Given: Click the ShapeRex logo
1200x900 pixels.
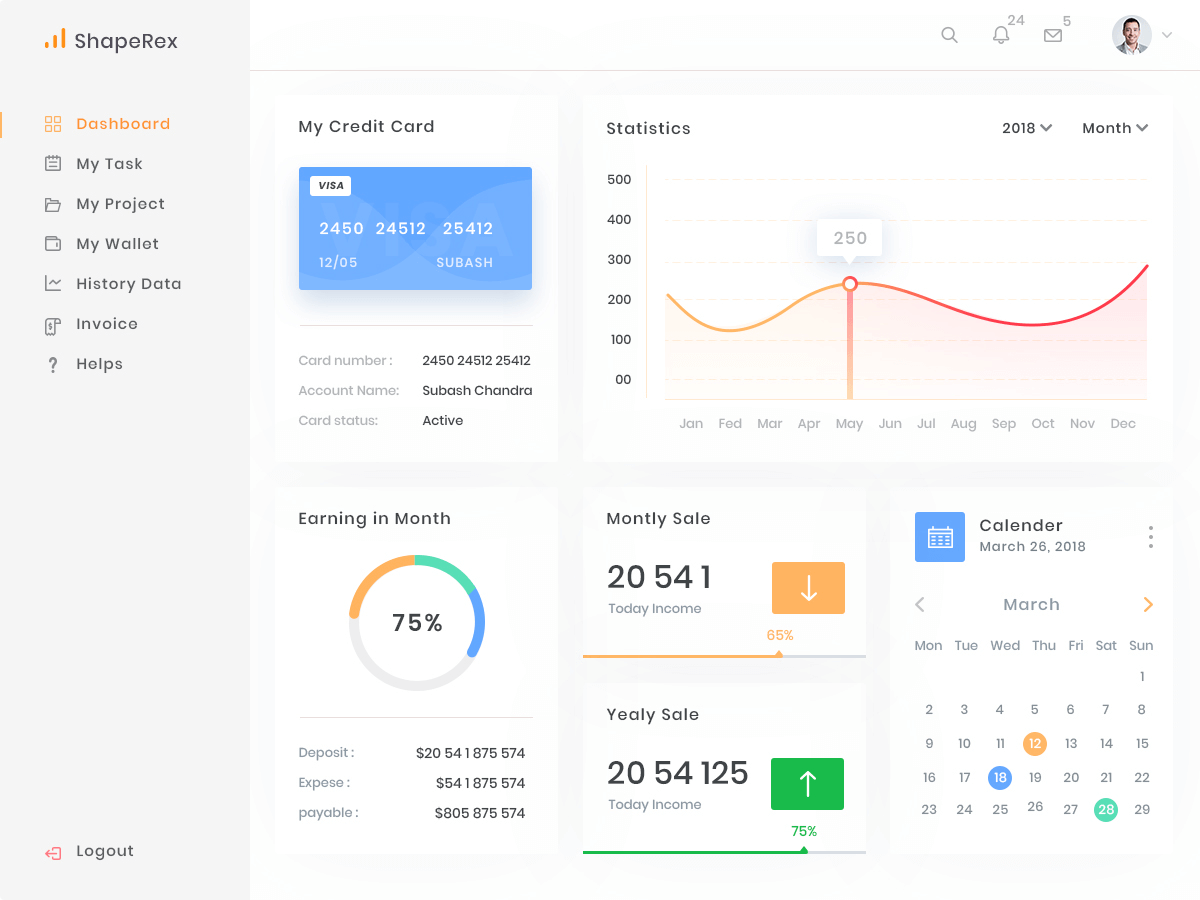Looking at the screenshot, I should pyautogui.click(x=111, y=40).
